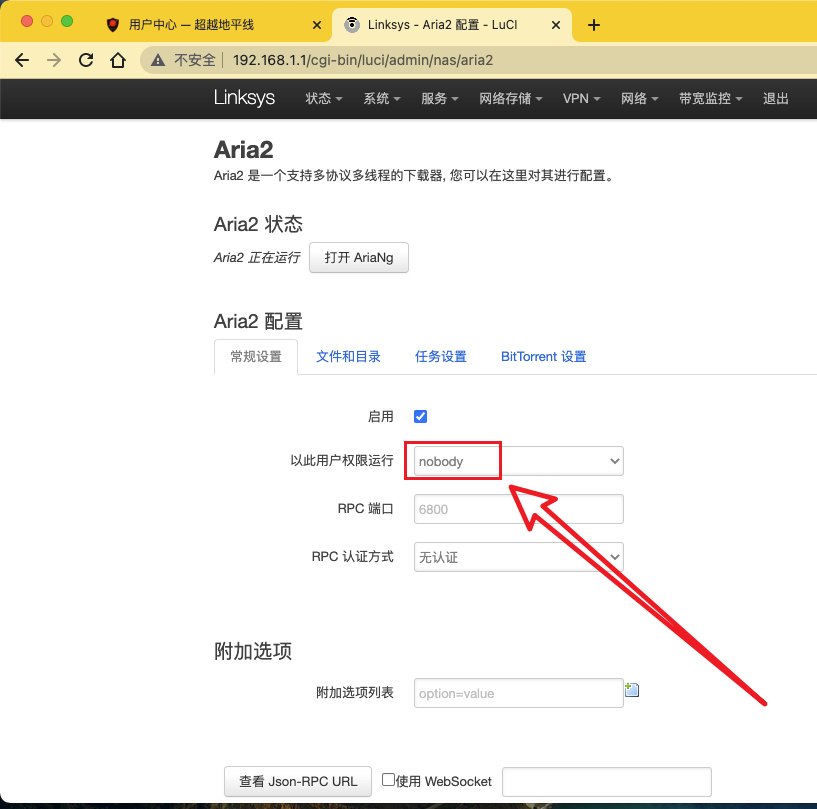This screenshot has height=809, width=817.
Task: Switch to the 任务设置 tab
Action: coord(441,357)
